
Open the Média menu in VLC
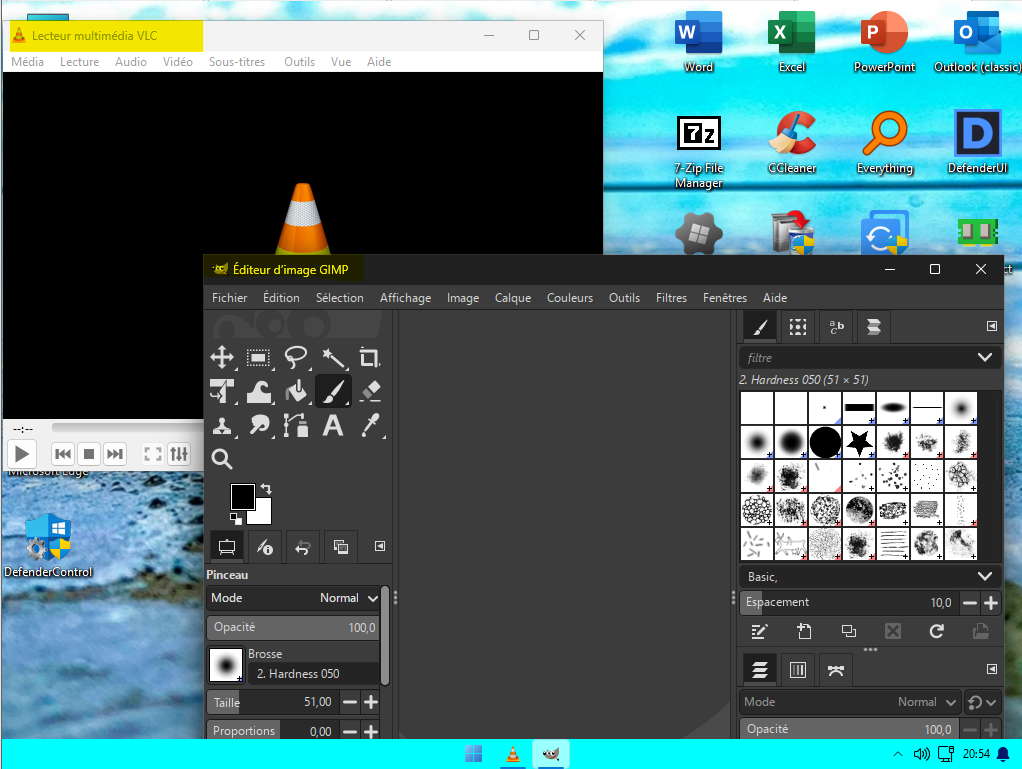click(27, 62)
